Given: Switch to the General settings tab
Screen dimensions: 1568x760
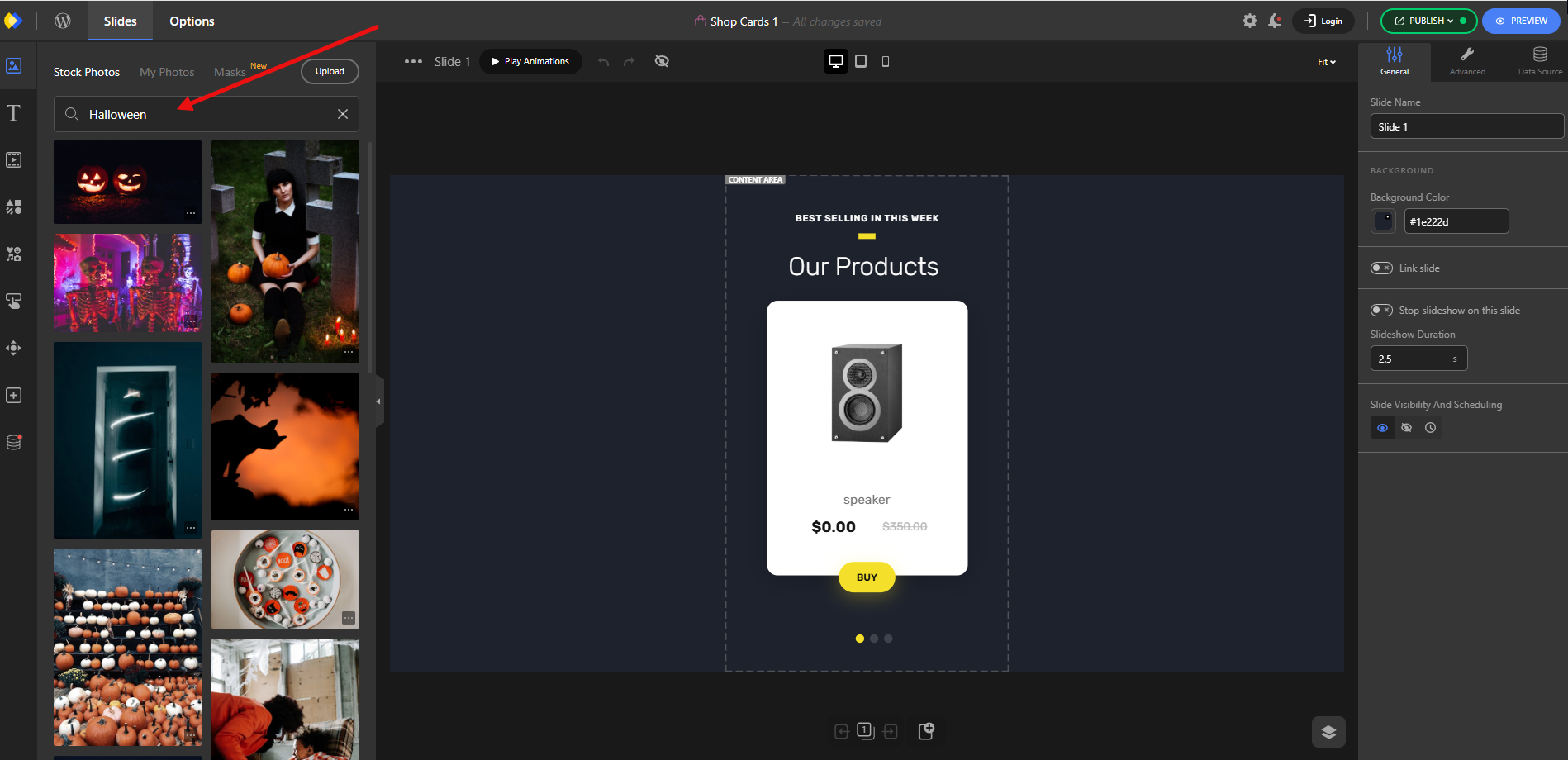Looking at the screenshot, I should click(1395, 61).
